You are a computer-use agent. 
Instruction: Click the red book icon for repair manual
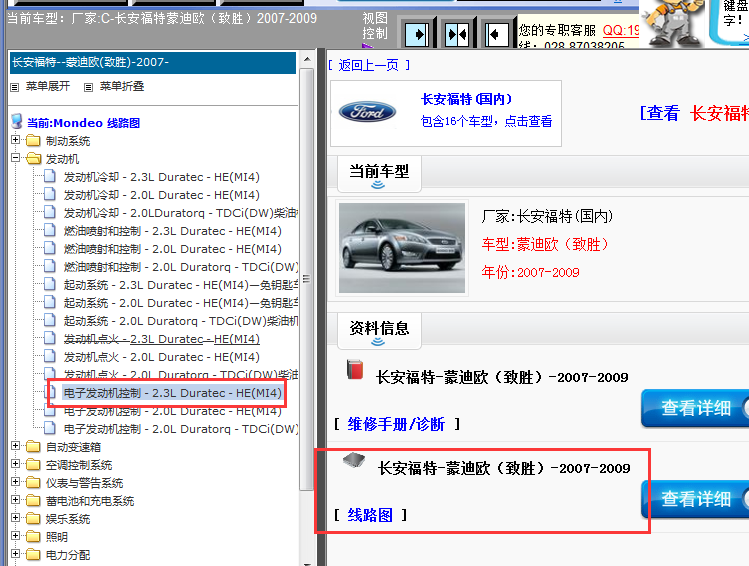click(x=355, y=370)
